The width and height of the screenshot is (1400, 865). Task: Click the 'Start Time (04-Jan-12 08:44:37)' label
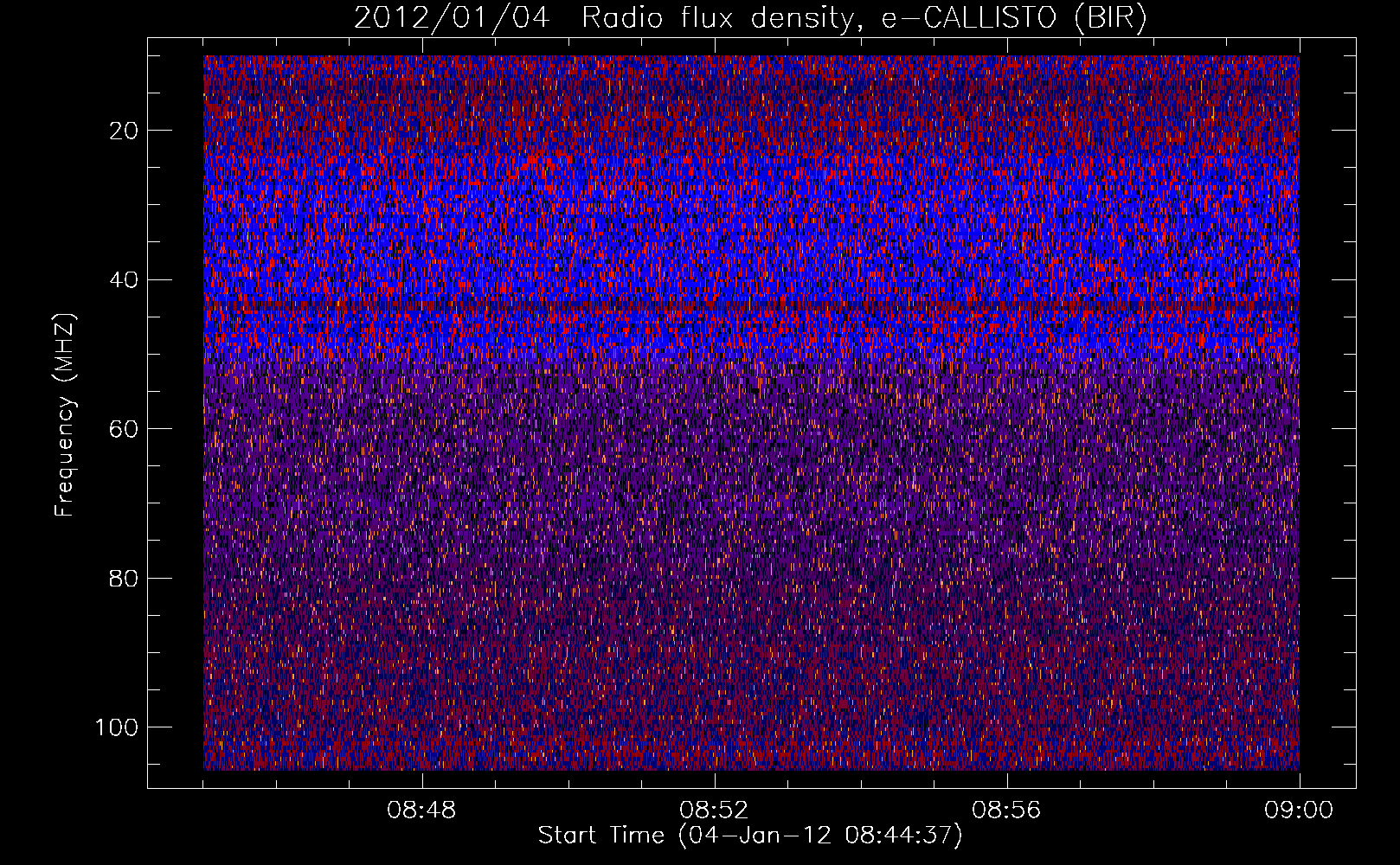[x=750, y=836]
